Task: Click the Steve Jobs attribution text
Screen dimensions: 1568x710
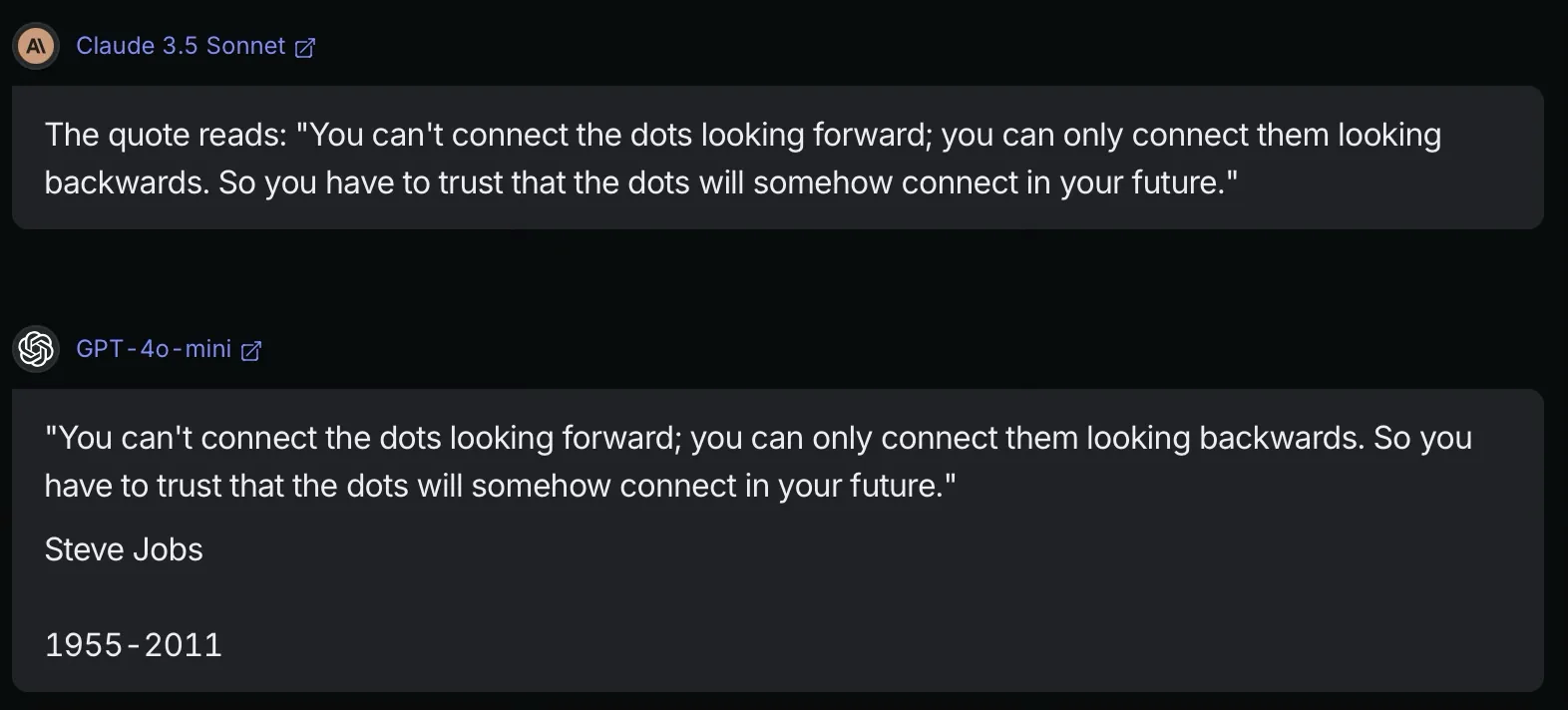Action: pyautogui.click(x=123, y=548)
